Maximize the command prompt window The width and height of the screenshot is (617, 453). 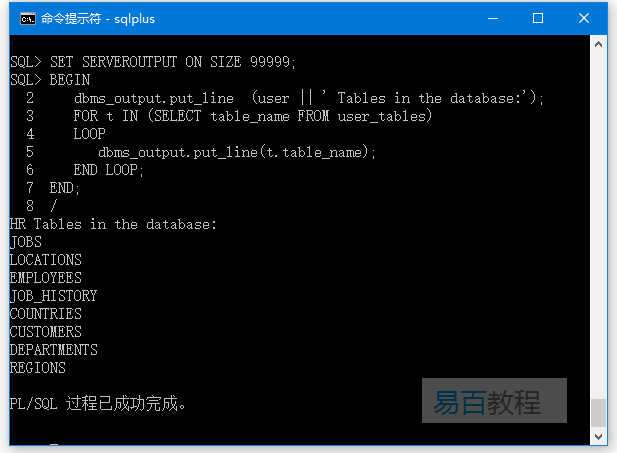(538, 18)
